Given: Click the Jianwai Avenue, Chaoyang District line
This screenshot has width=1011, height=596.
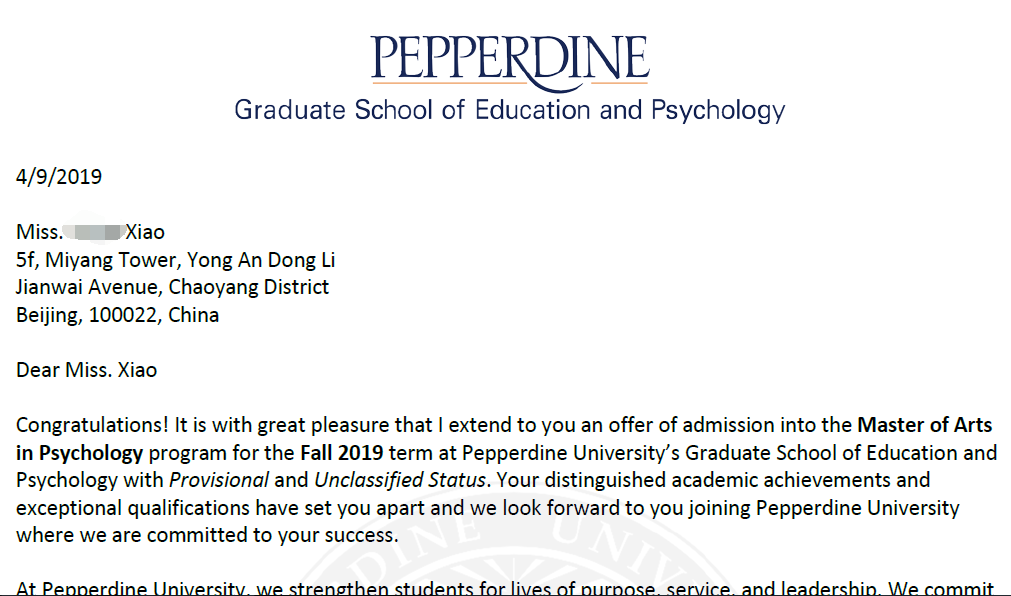Looking at the screenshot, I should [x=172, y=288].
